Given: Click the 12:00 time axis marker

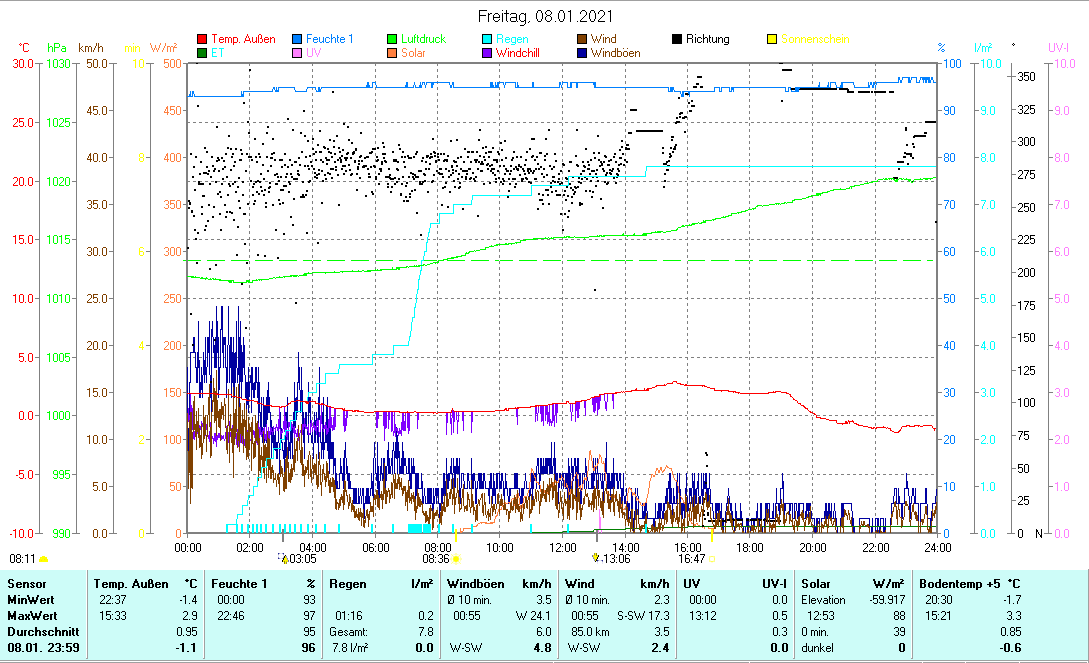Looking at the screenshot, I should [562, 547].
